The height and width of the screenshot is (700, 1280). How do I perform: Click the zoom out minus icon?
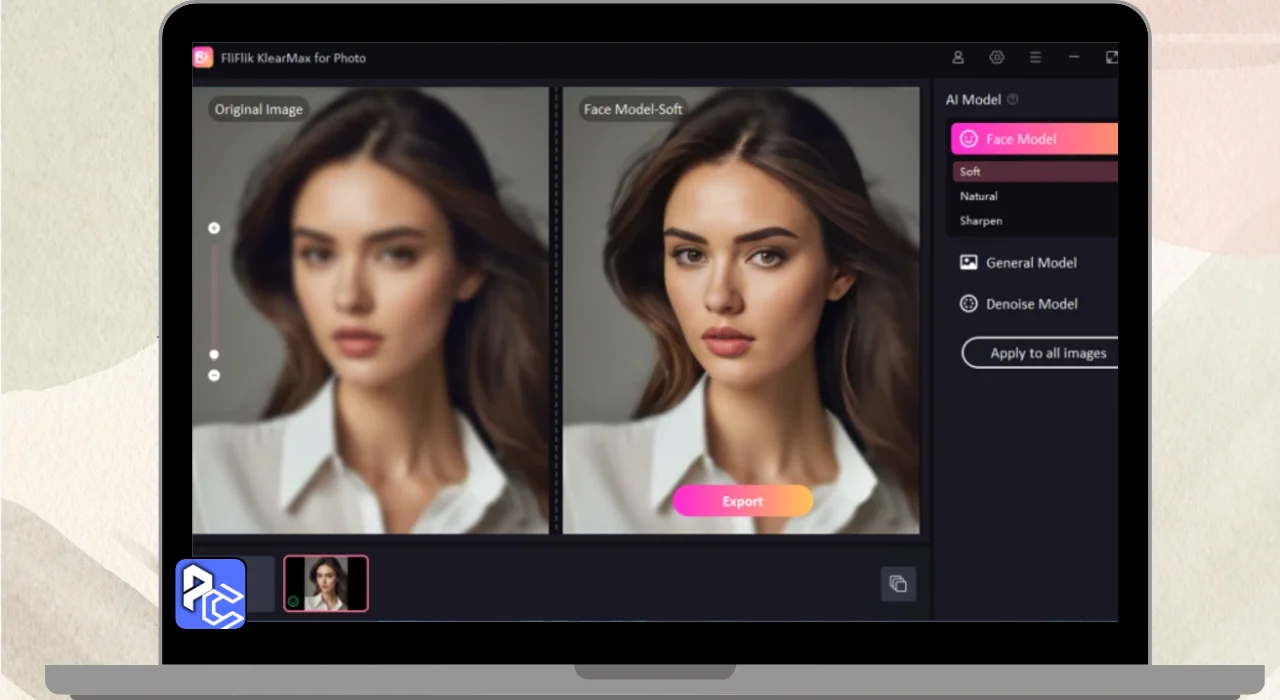click(x=214, y=376)
